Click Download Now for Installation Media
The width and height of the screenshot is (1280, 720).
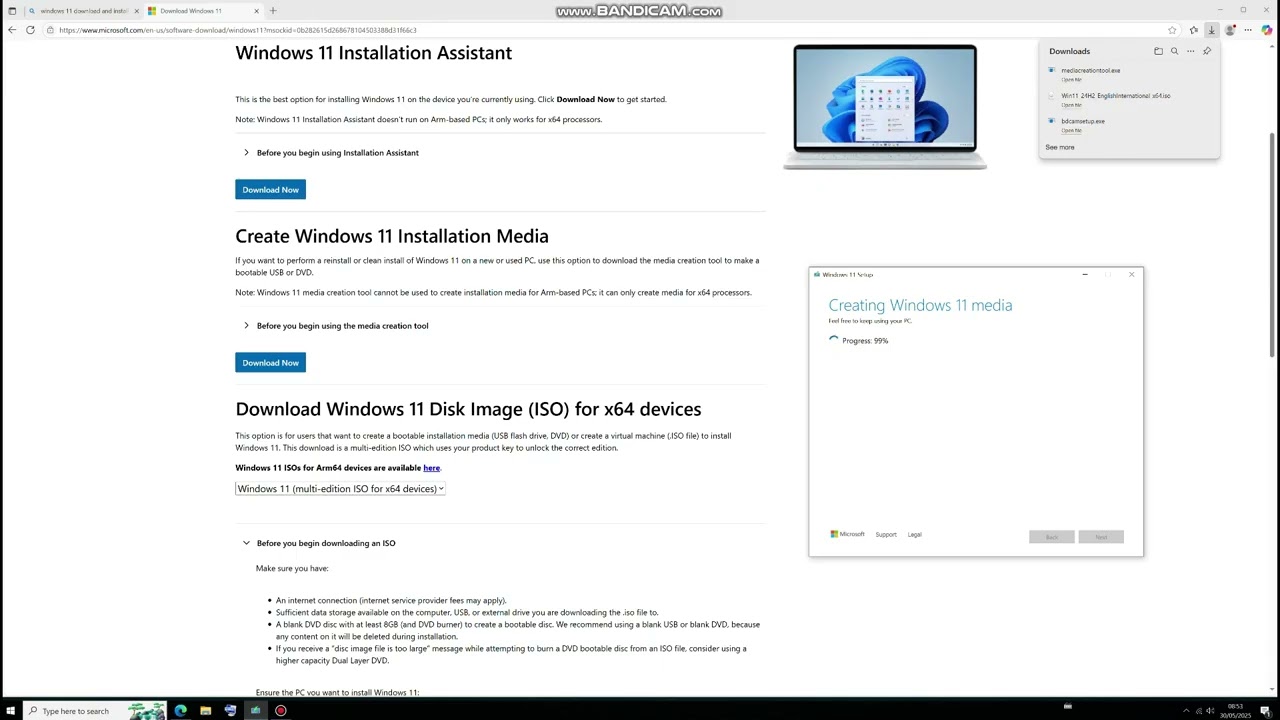tap(270, 363)
